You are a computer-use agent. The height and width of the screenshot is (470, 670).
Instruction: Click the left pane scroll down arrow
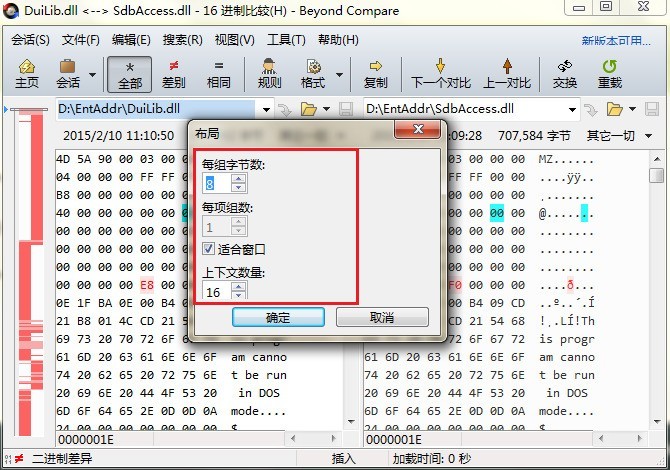pyautogui.click(x=351, y=421)
